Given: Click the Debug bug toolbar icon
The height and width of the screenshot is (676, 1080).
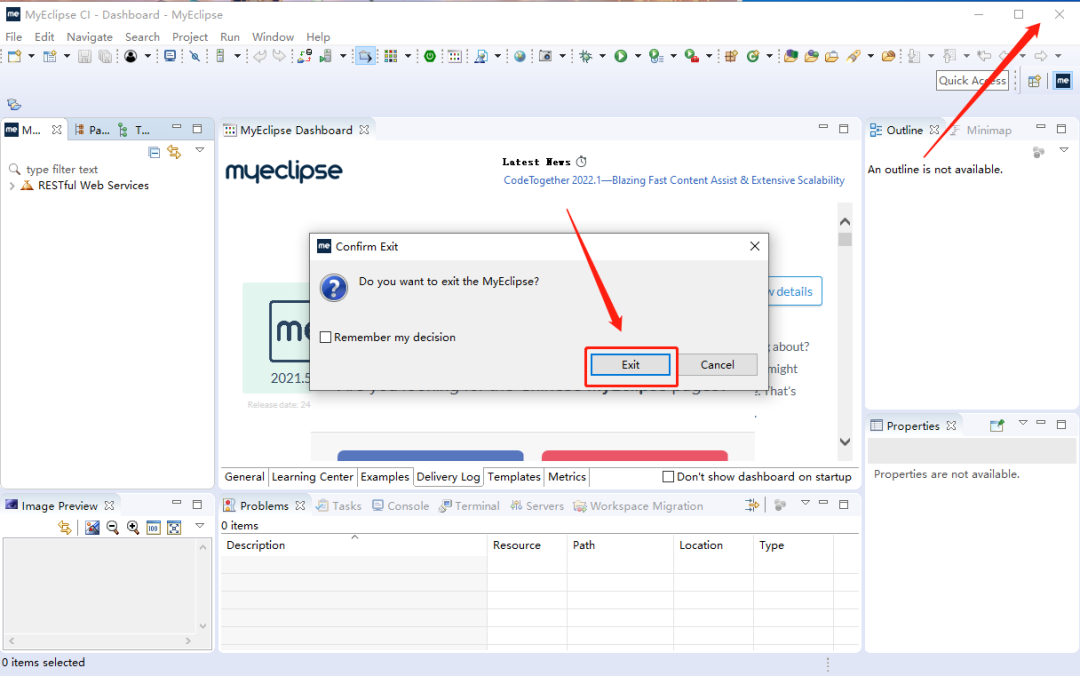Looking at the screenshot, I should [585, 57].
